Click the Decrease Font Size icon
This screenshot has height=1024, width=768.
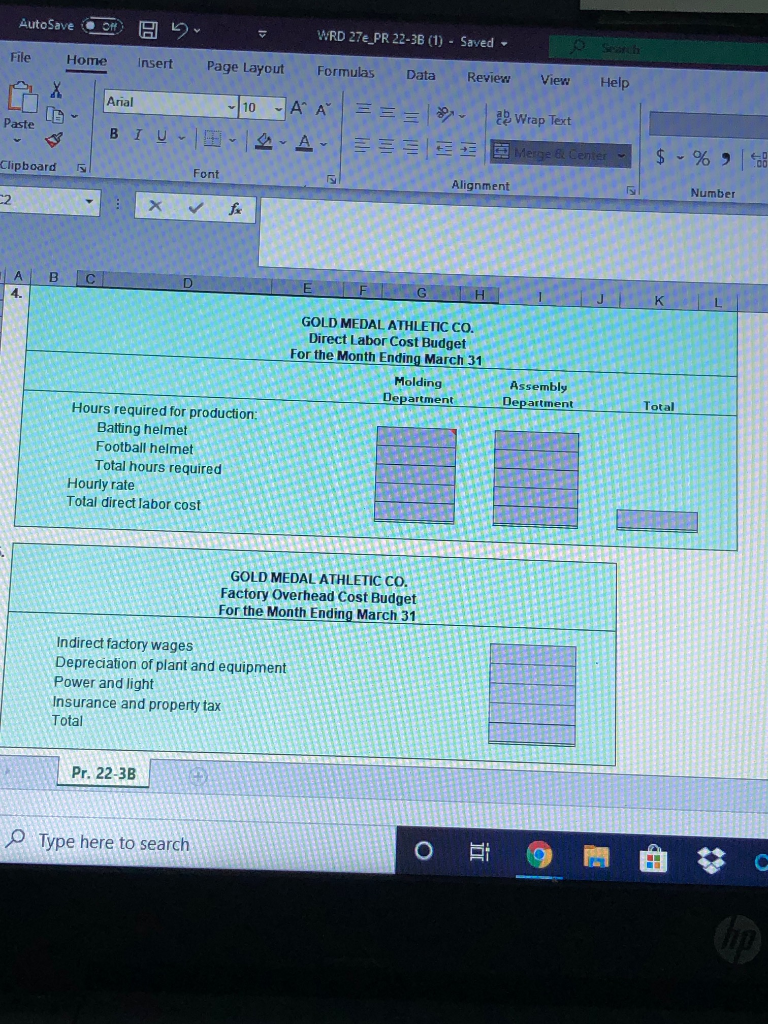[x=323, y=110]
